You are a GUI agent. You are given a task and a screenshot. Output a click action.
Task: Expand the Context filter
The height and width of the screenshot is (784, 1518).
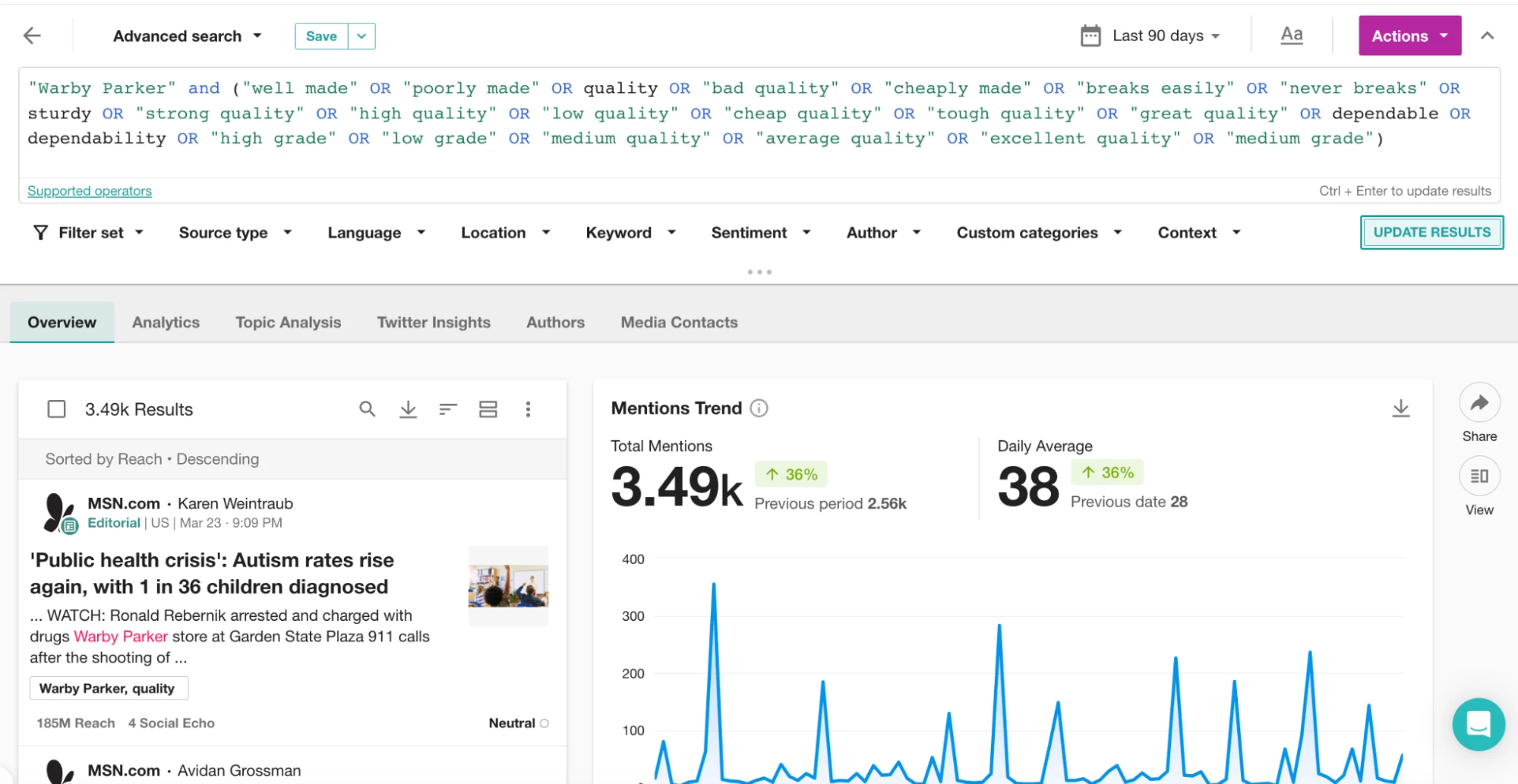pyautogui.click(x=1199, y=233)
